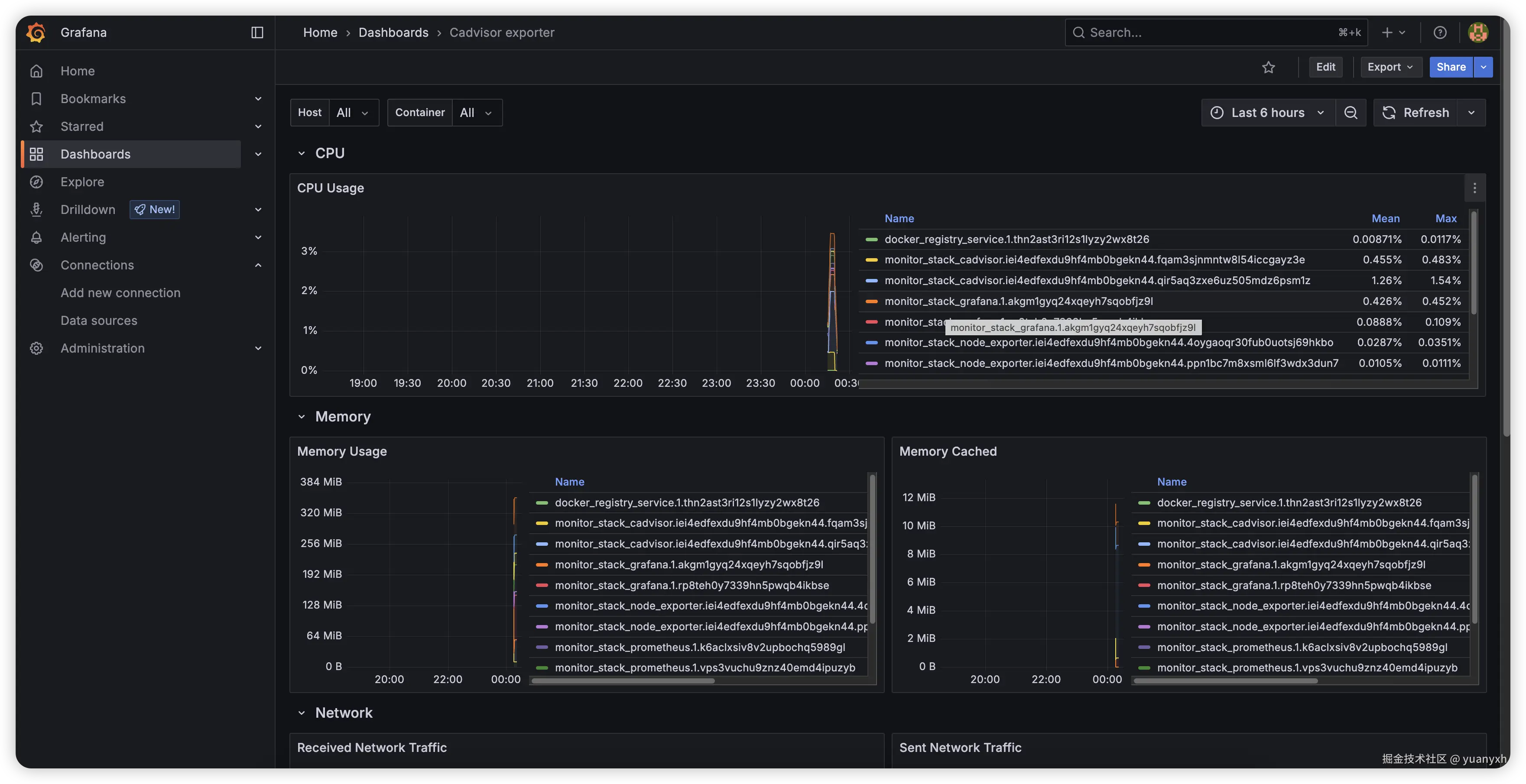Click the Edit button
The width and height of the screenshot is (1526, 784).
1326,67
